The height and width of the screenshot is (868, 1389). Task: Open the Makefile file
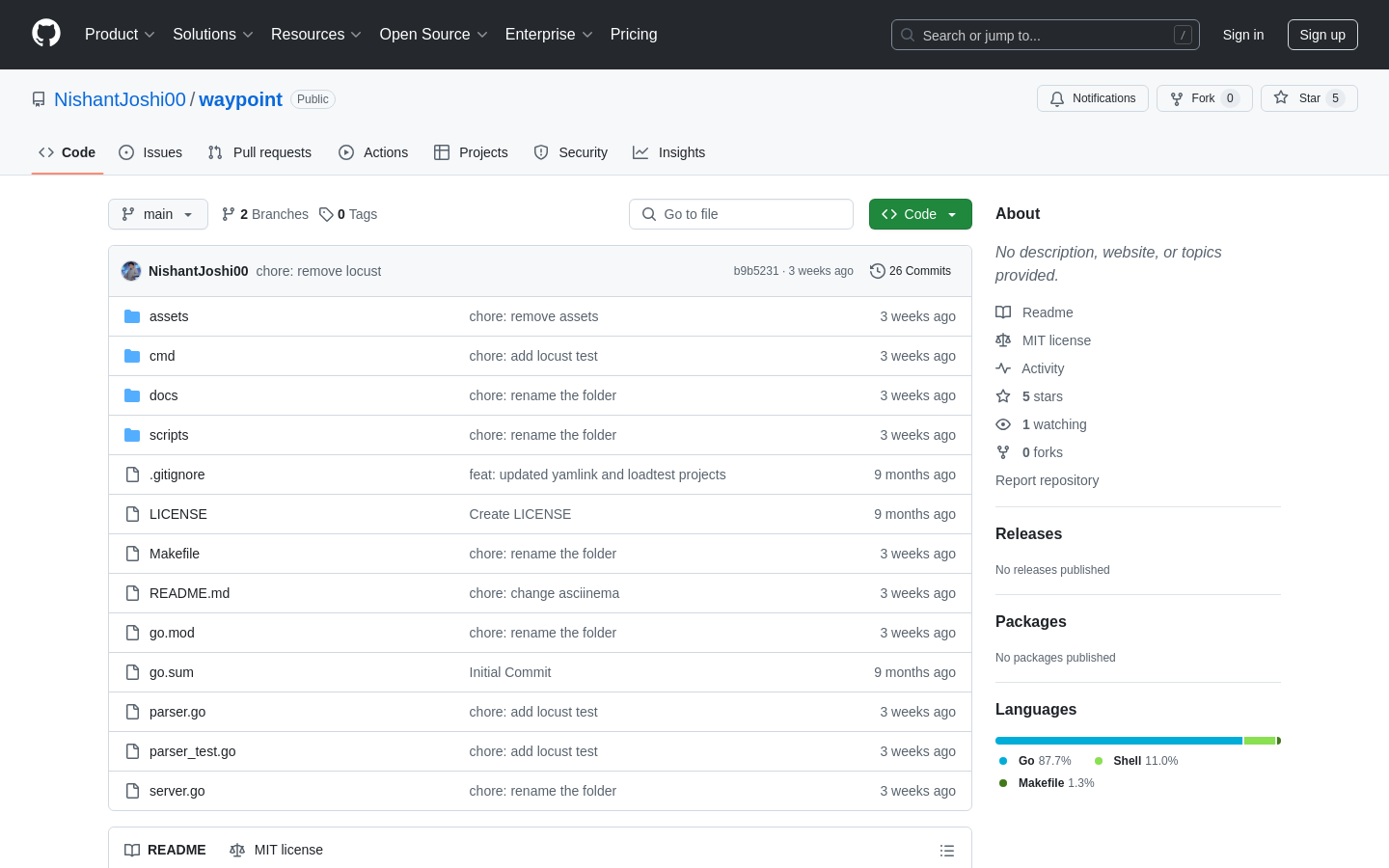tap(175, 554)
